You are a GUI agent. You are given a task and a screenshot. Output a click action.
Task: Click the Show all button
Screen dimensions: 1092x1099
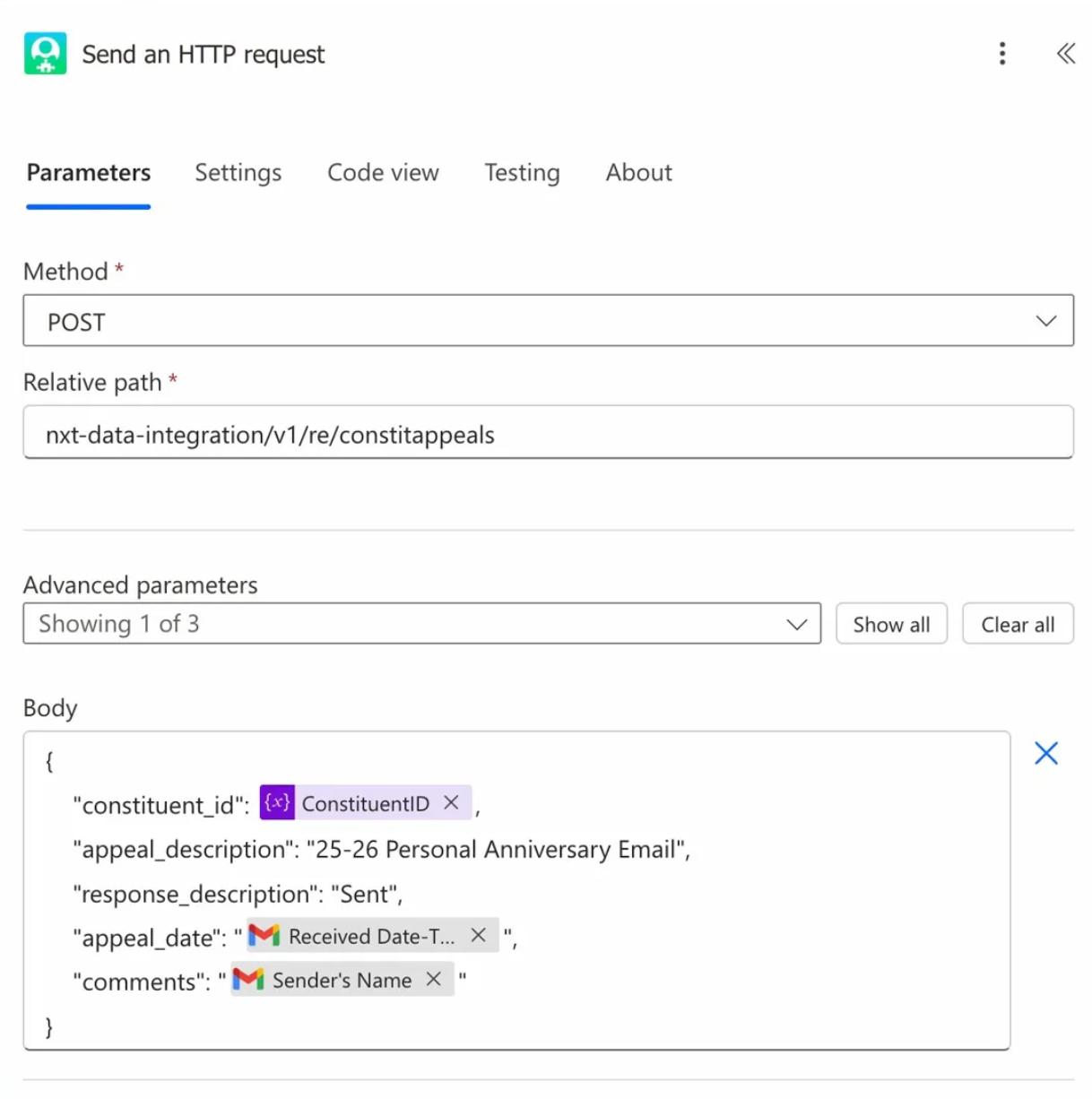[x=891, y=624]
